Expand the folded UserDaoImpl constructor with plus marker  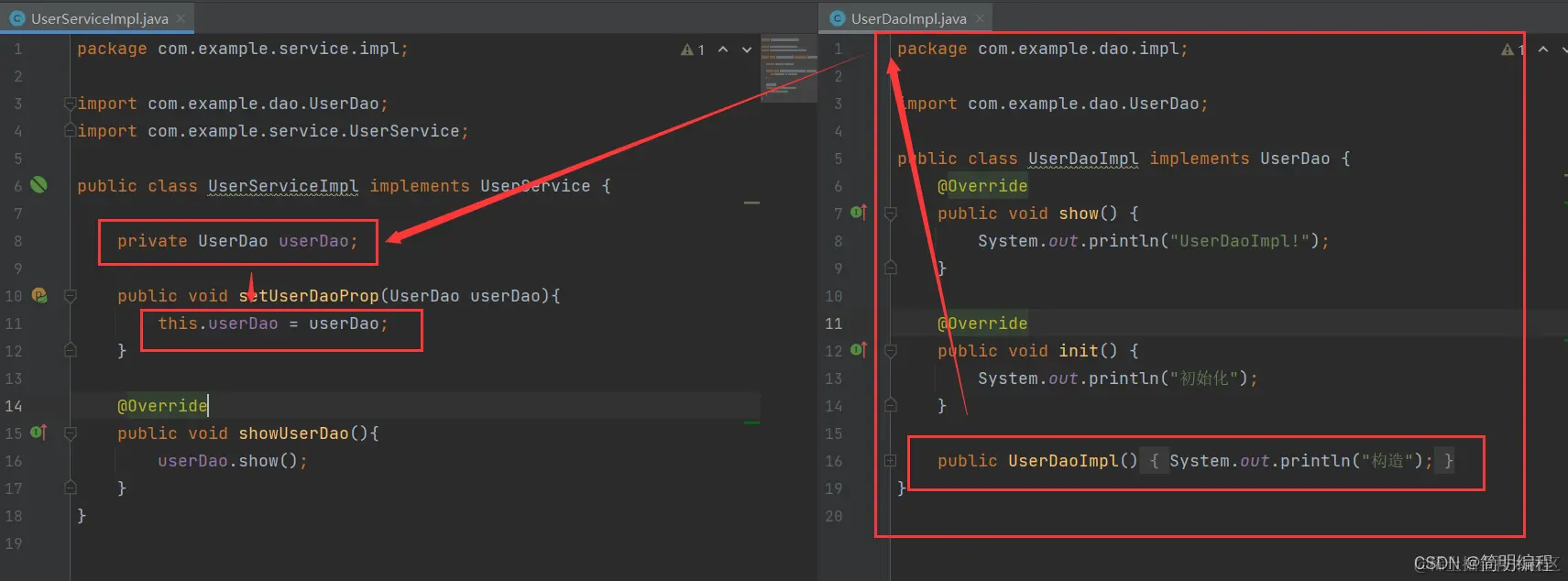[890, 460]
